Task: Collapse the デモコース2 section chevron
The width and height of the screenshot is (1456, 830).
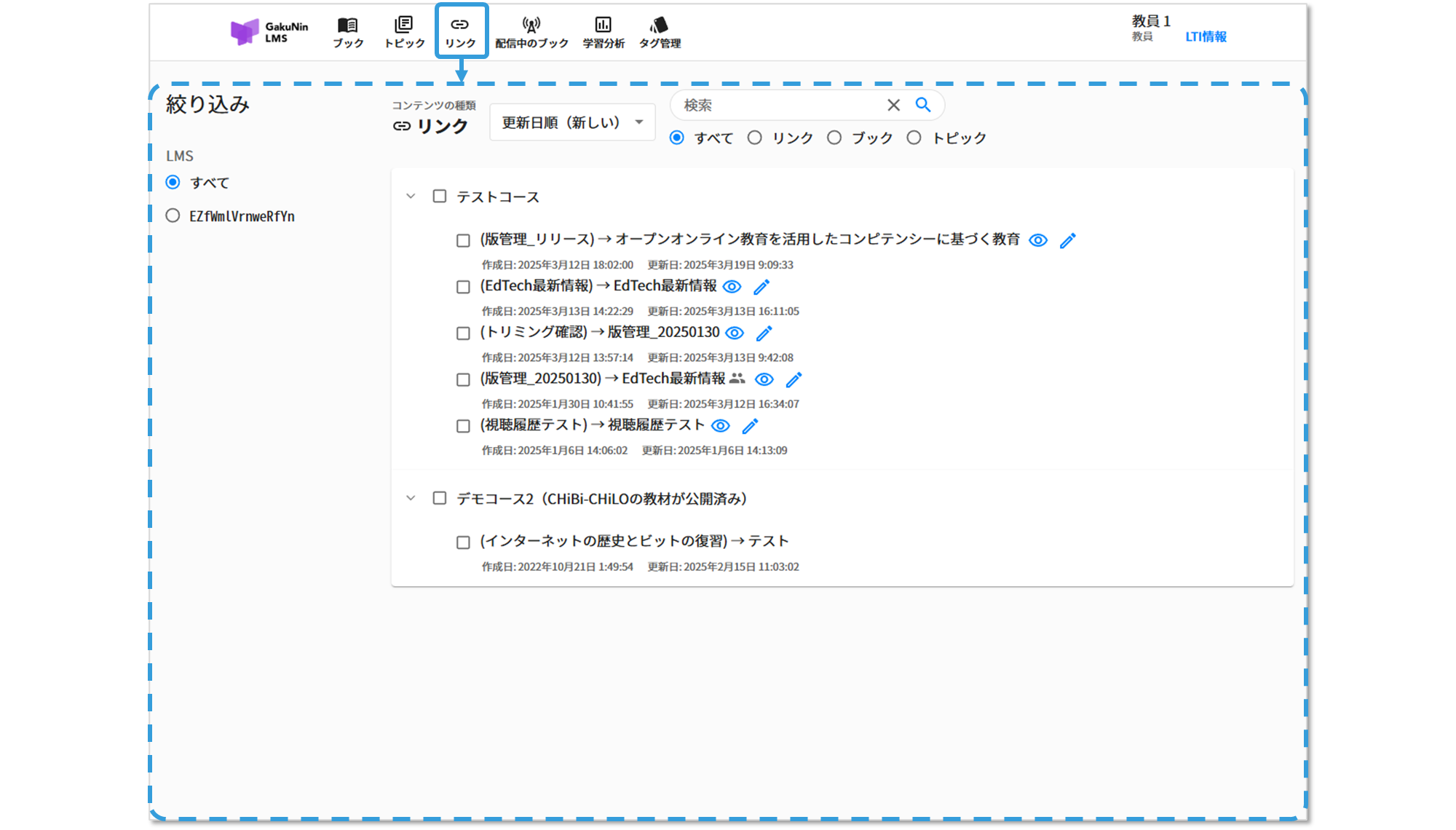Action: tap(411, 499)
